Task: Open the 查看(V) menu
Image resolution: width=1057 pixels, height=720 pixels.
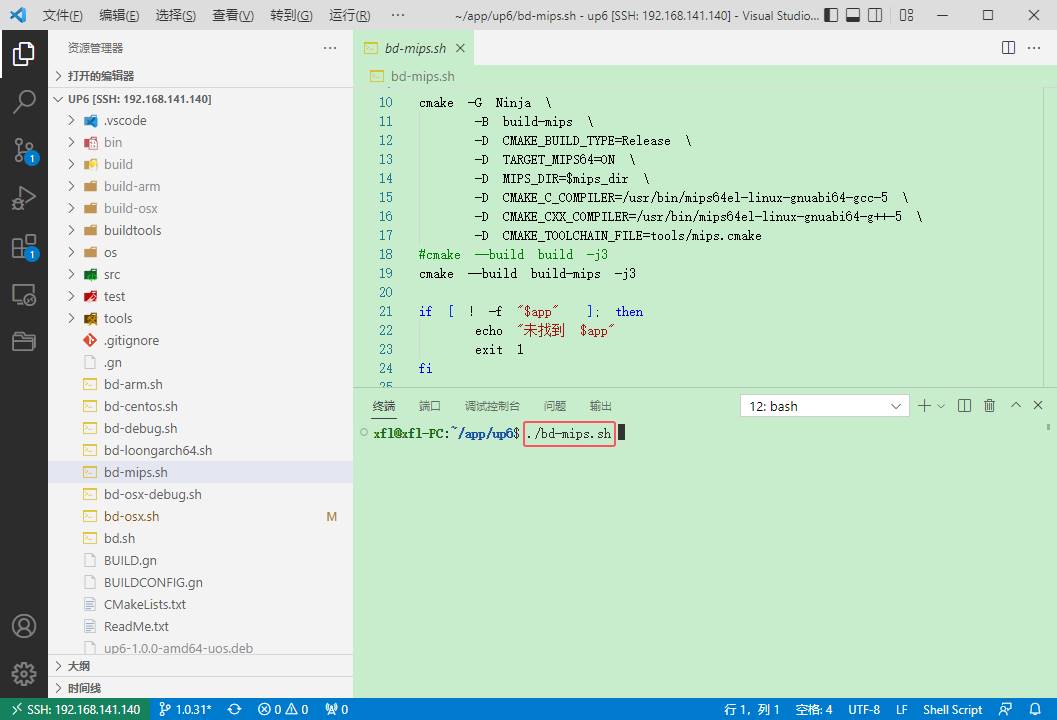Action: [x=233, y=15]
